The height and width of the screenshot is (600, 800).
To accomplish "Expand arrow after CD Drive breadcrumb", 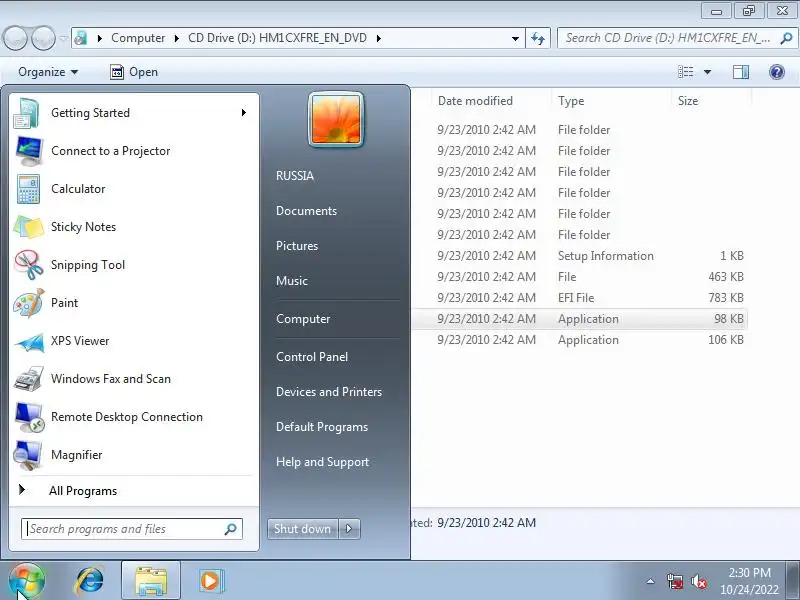I will [379, 38].
